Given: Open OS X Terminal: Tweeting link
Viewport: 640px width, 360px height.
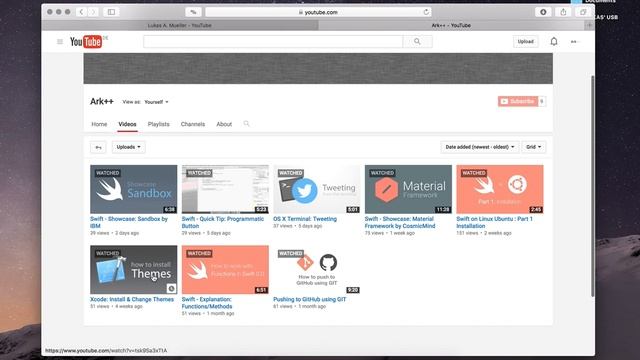Looking at the screenshot, I should (x=305, y=219).
